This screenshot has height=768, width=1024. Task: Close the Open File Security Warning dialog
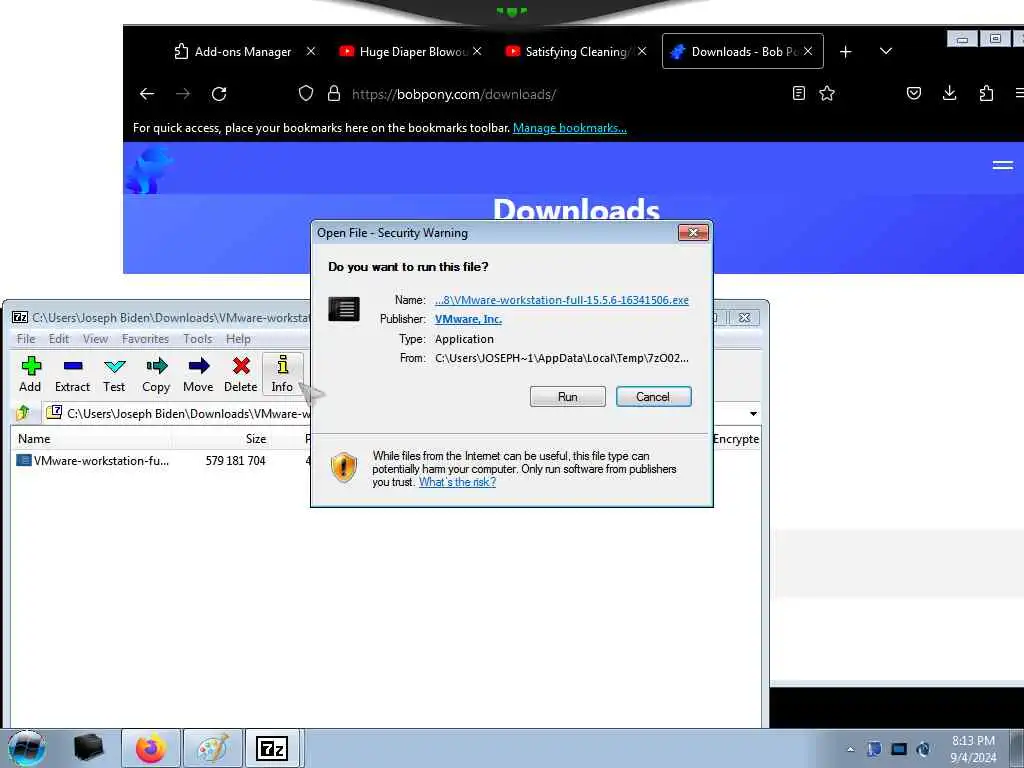pos(693,232)
